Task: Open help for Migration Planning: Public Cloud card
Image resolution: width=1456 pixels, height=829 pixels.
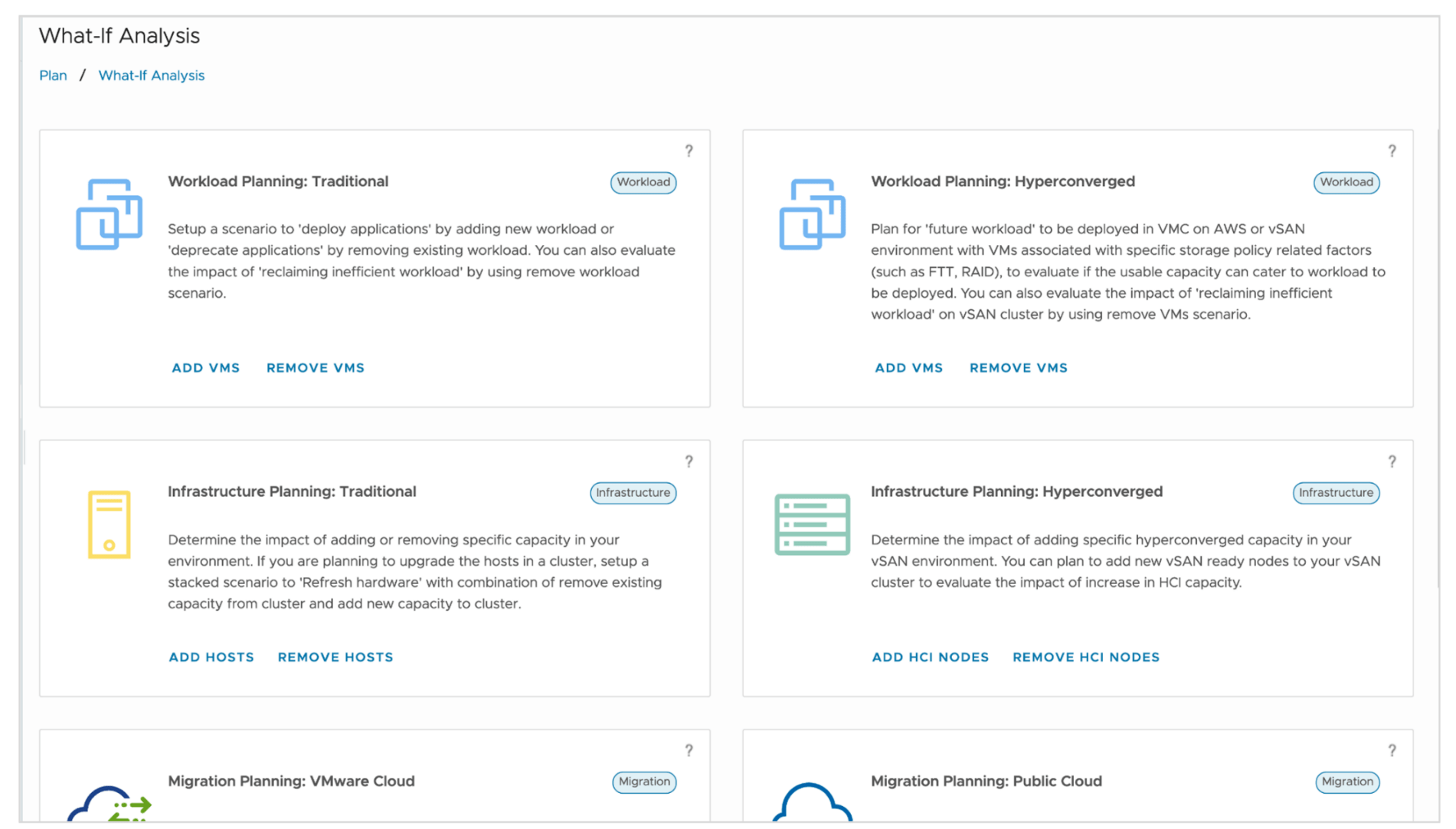Action: tap(1392, 750)
